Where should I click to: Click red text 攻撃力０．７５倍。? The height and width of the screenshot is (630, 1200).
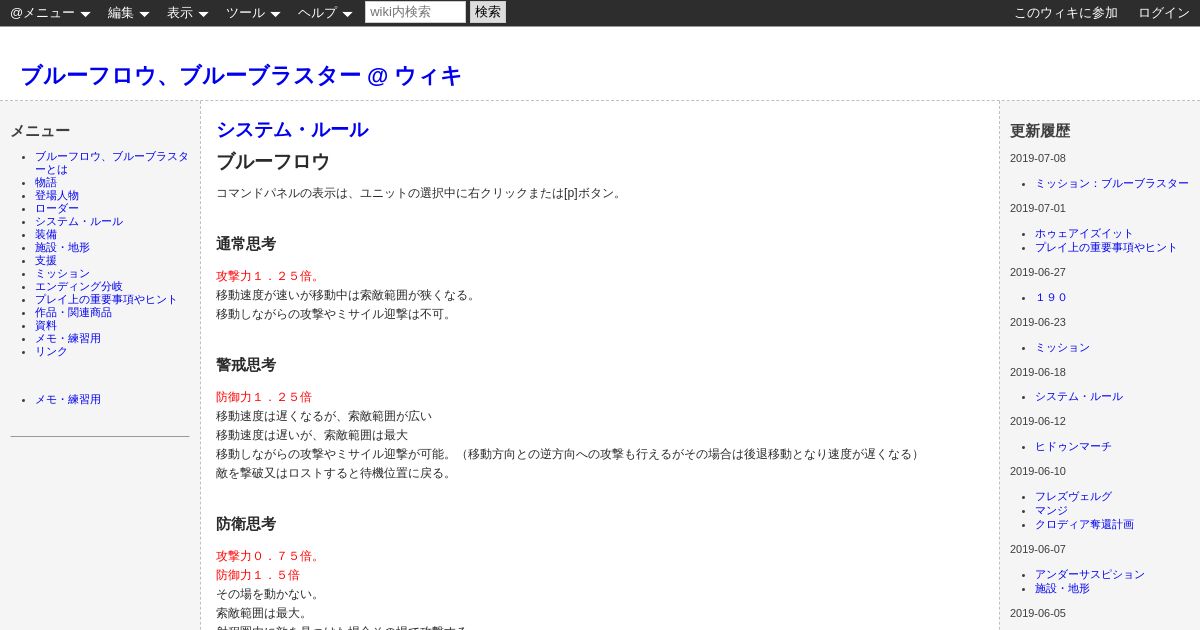270,556
